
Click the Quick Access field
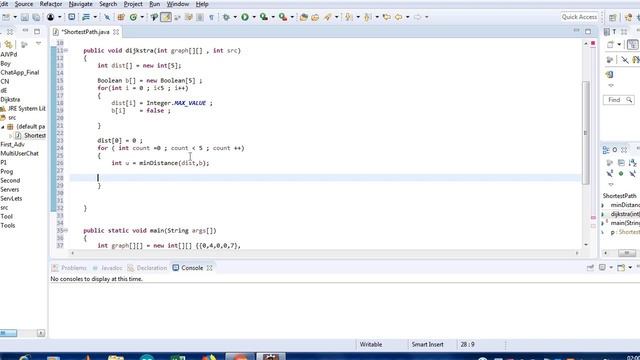(579, 17)
